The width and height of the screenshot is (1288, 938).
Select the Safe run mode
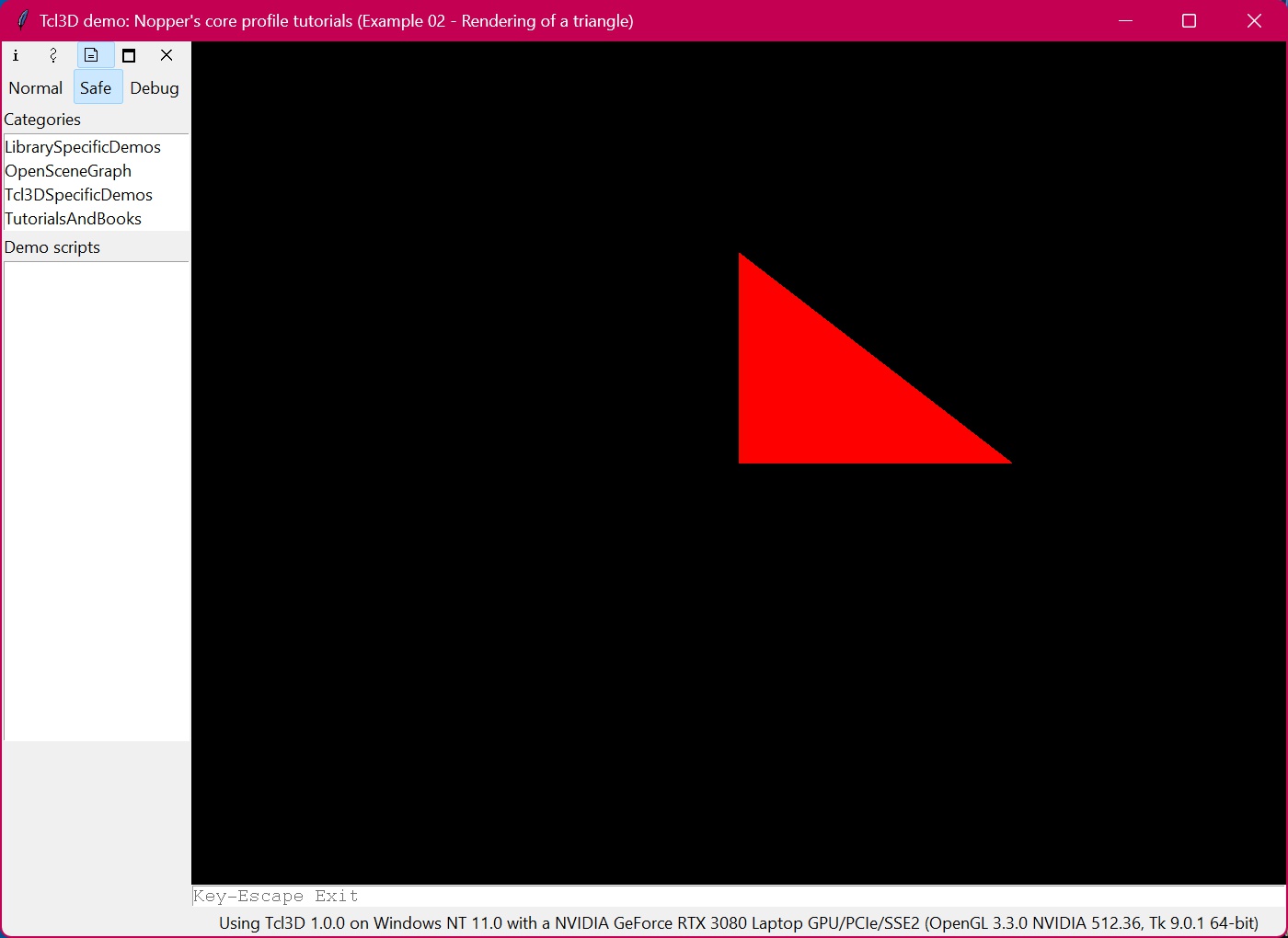point(96,88)
